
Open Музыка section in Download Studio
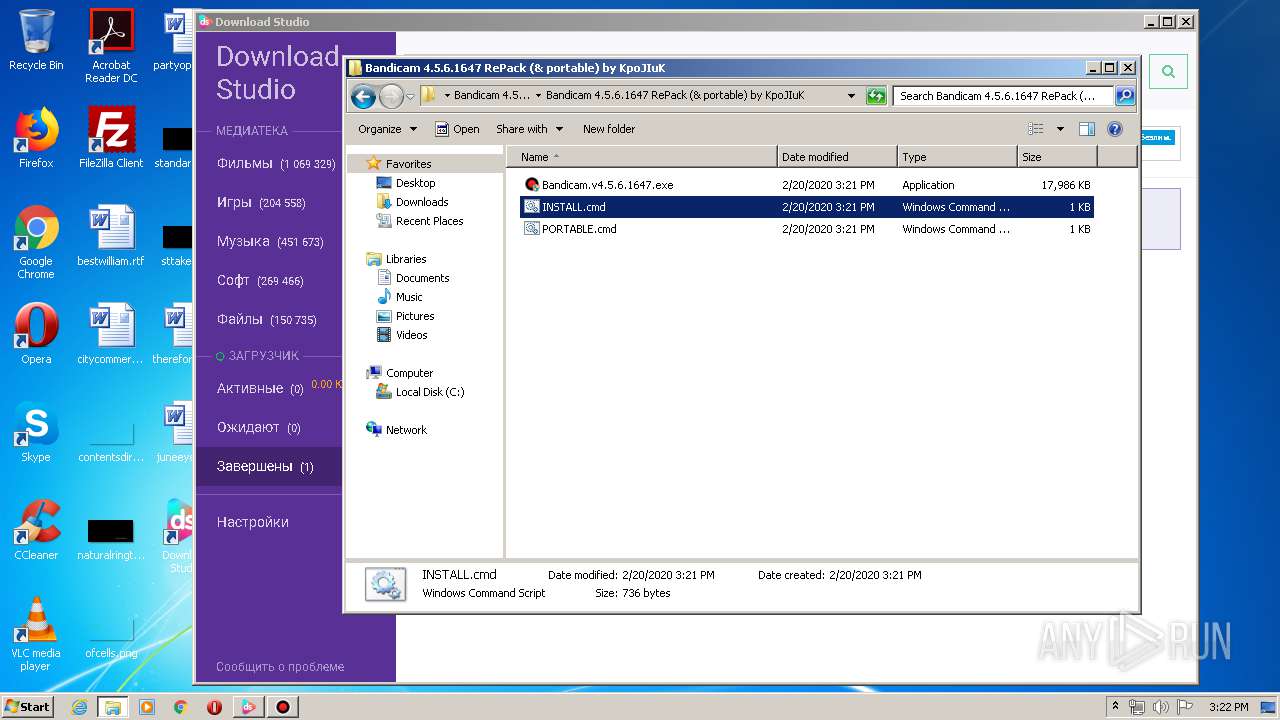[x=269, y=241]
